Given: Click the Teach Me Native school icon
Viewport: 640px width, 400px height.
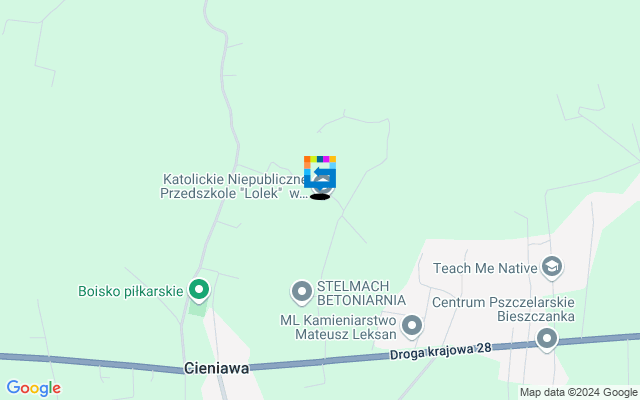Looking at the screenshot, I should tap(552, 267).
